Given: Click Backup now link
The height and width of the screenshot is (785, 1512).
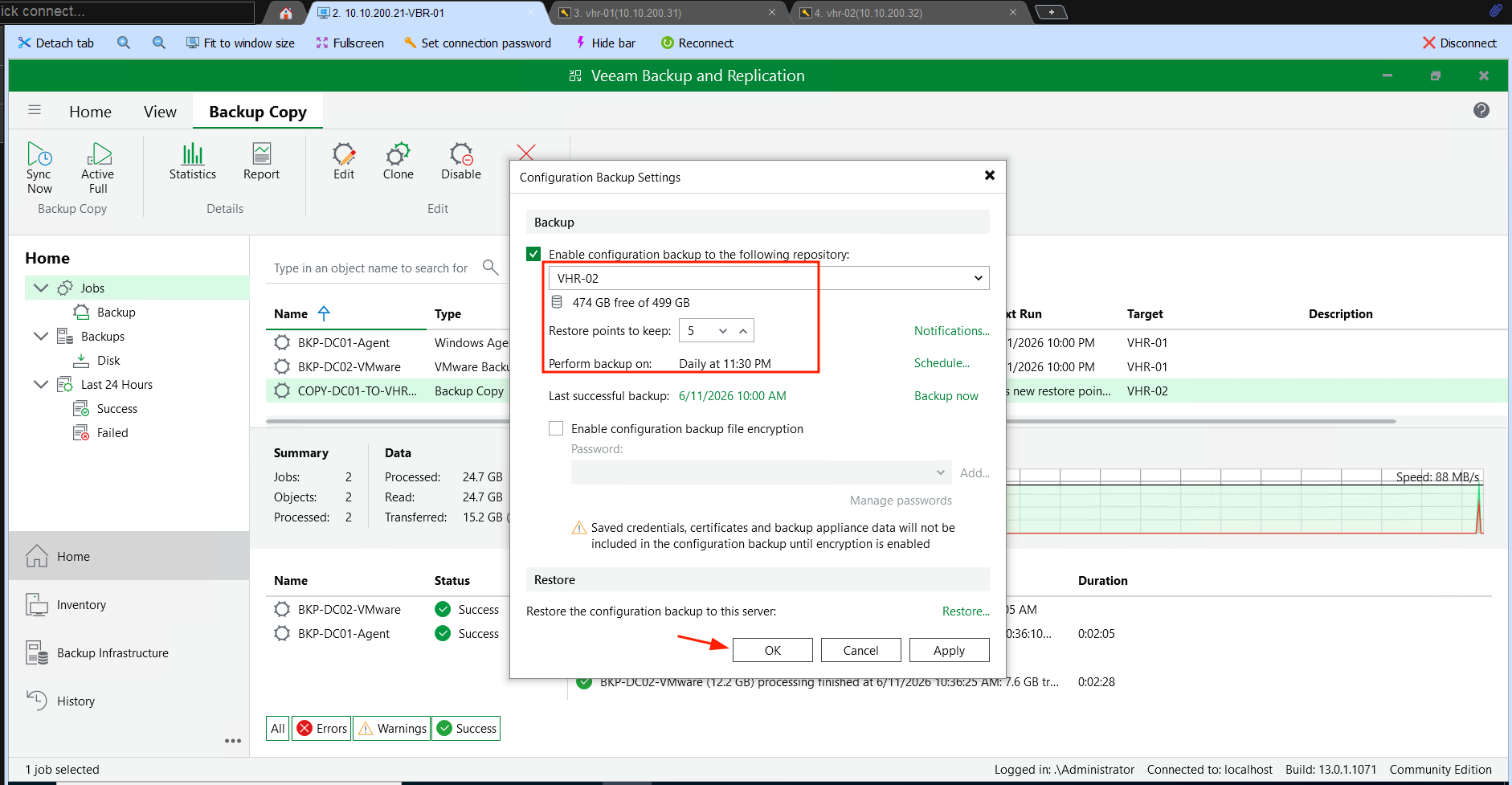Looking at the screenshot, I should [946, 395].
